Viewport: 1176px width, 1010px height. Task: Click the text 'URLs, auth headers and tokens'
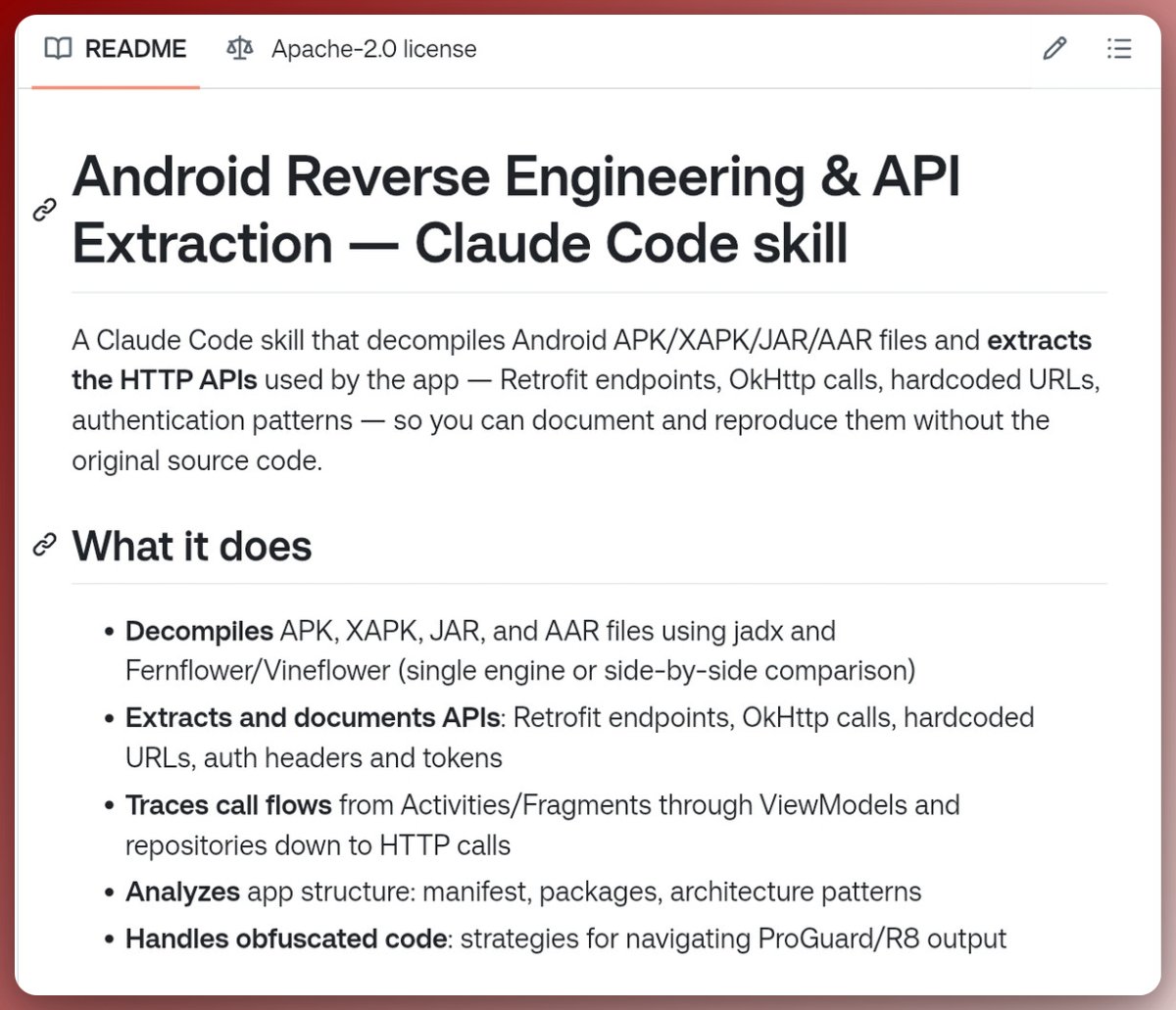pyautogui.click(x=314, y=758)
